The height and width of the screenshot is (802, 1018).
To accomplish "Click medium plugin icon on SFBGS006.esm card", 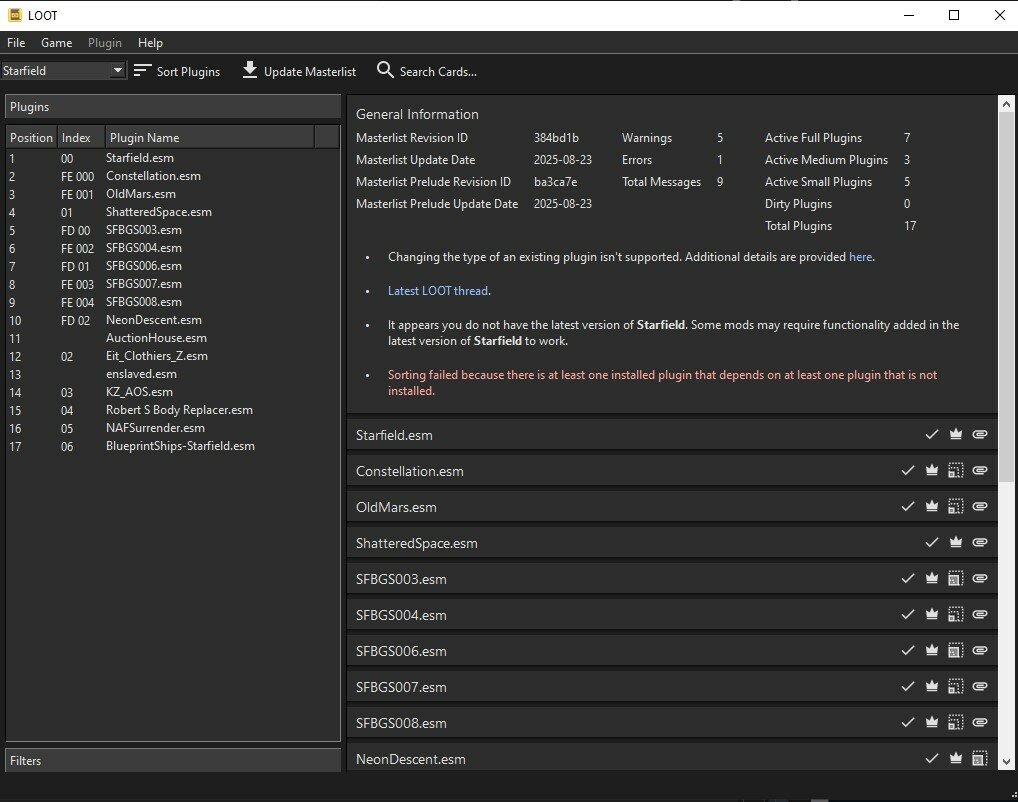I will 956,650.
